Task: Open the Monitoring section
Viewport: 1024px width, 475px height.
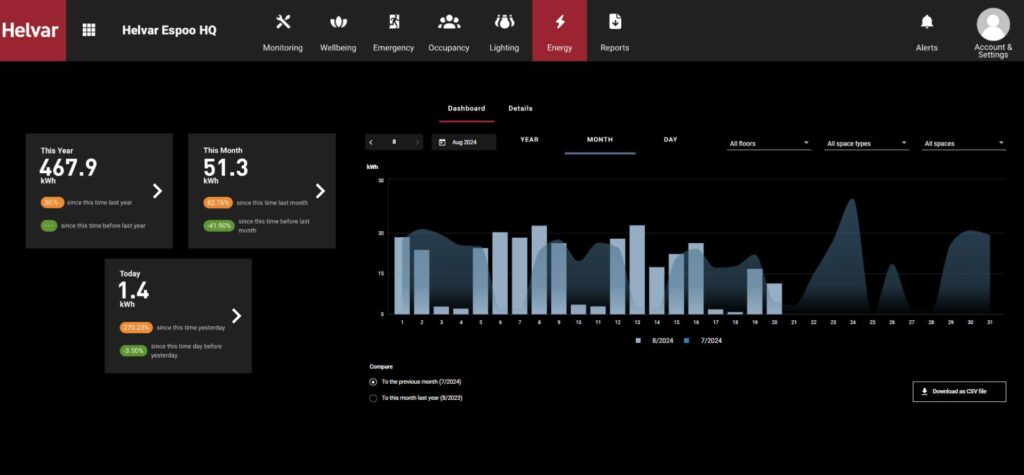Action: pos(282,32)
